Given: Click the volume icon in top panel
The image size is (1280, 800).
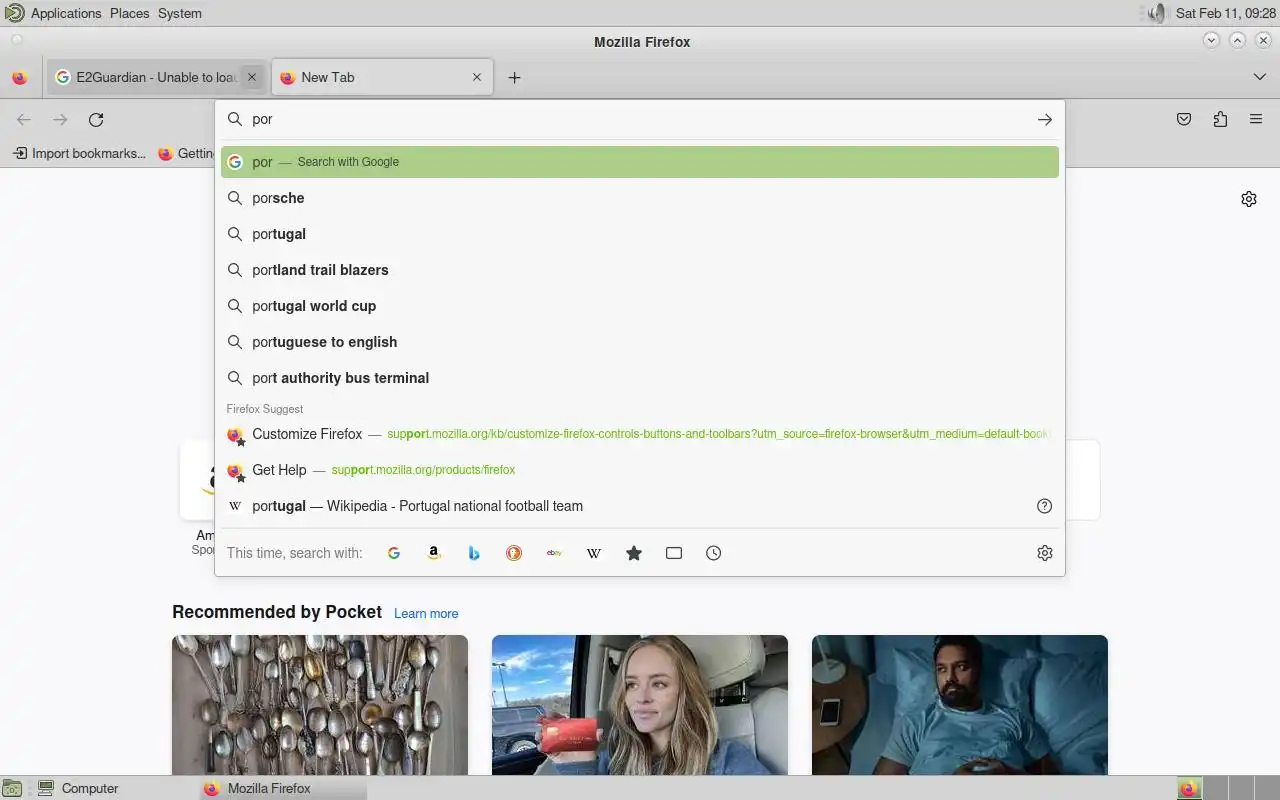Looking at the screenshot, I should [1155, 13].
